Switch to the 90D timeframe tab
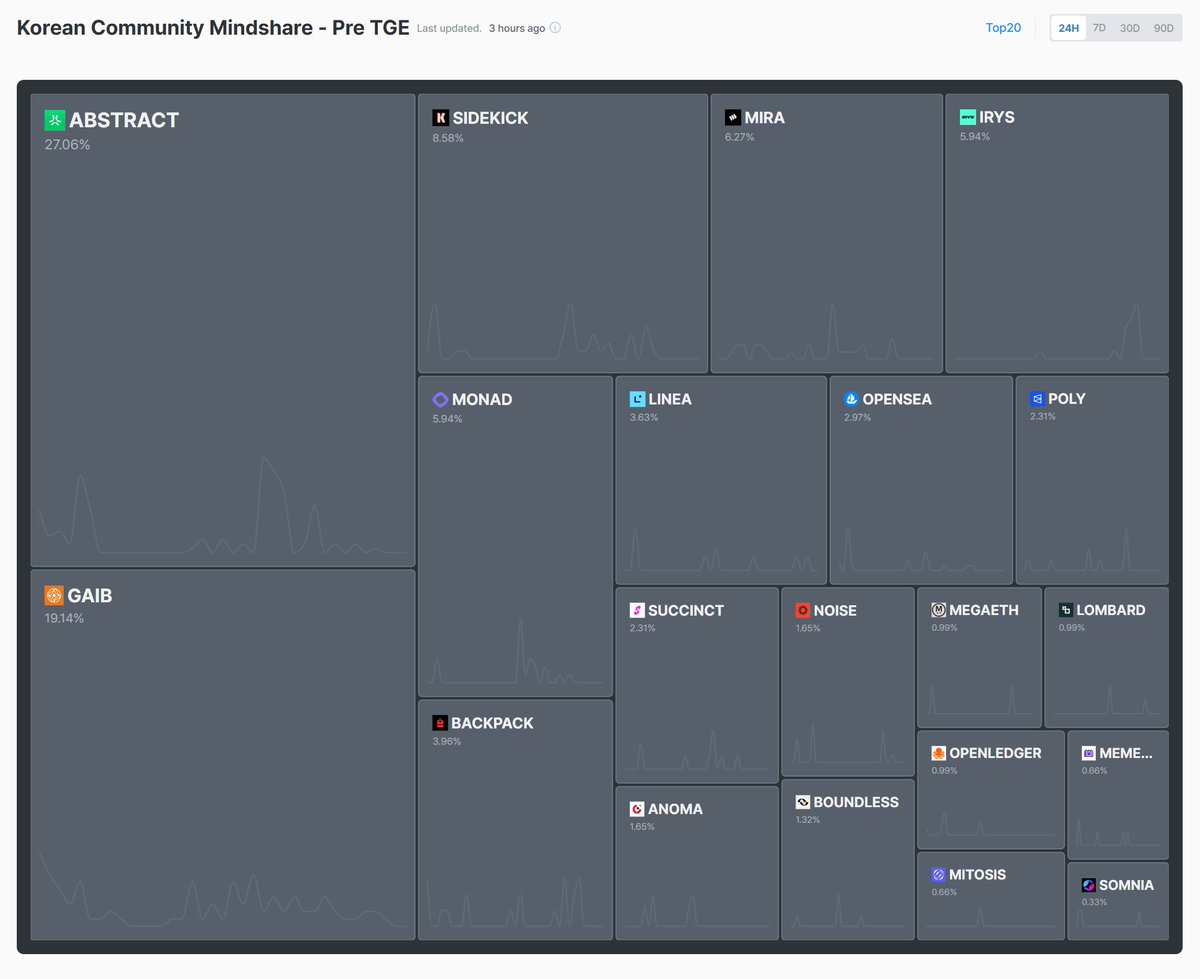 [x=1163, y=28]
